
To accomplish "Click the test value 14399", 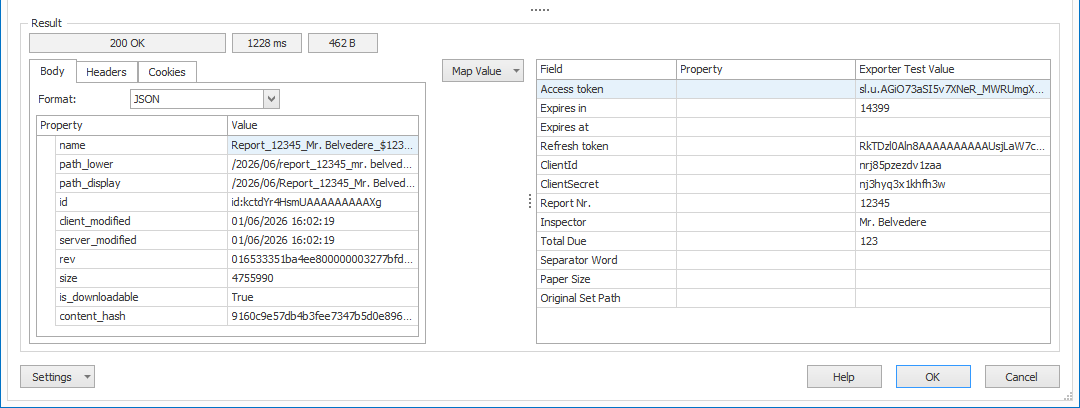I will click(x=874, y=108).
